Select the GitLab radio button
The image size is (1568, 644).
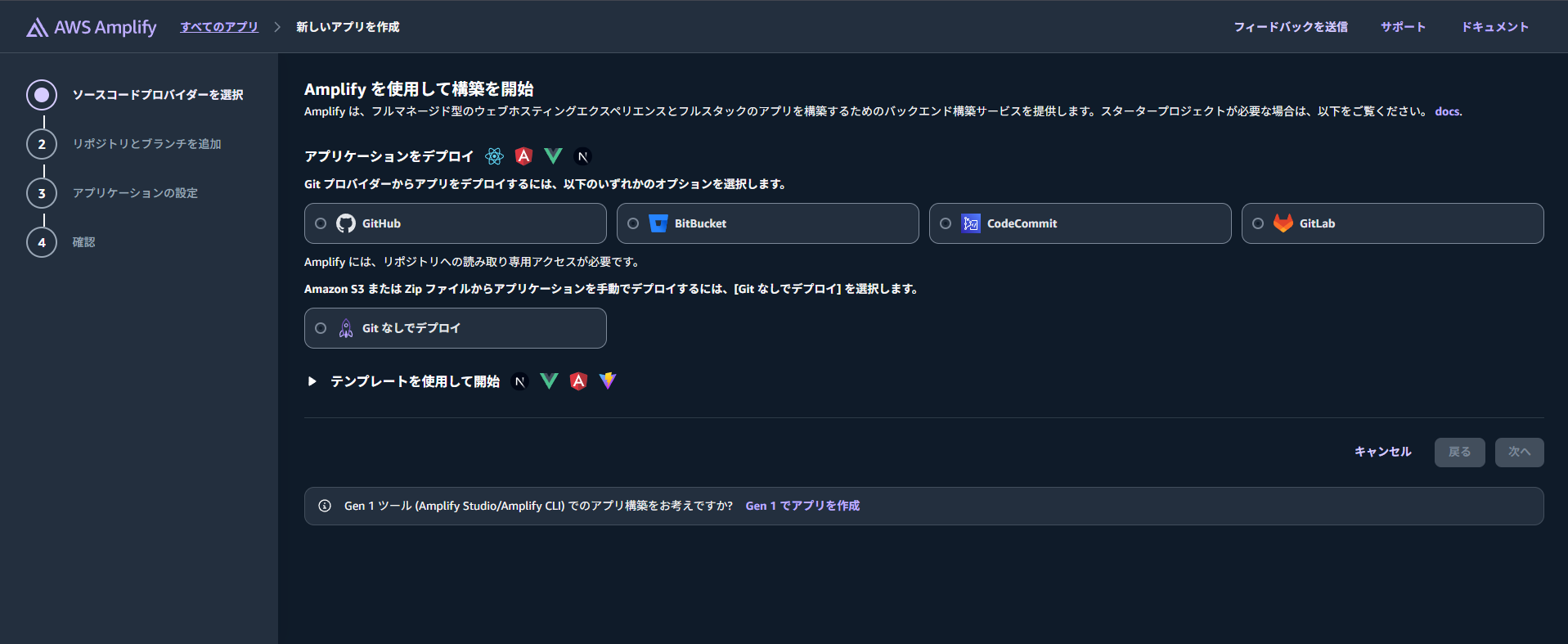click(x=1258, y=223)
